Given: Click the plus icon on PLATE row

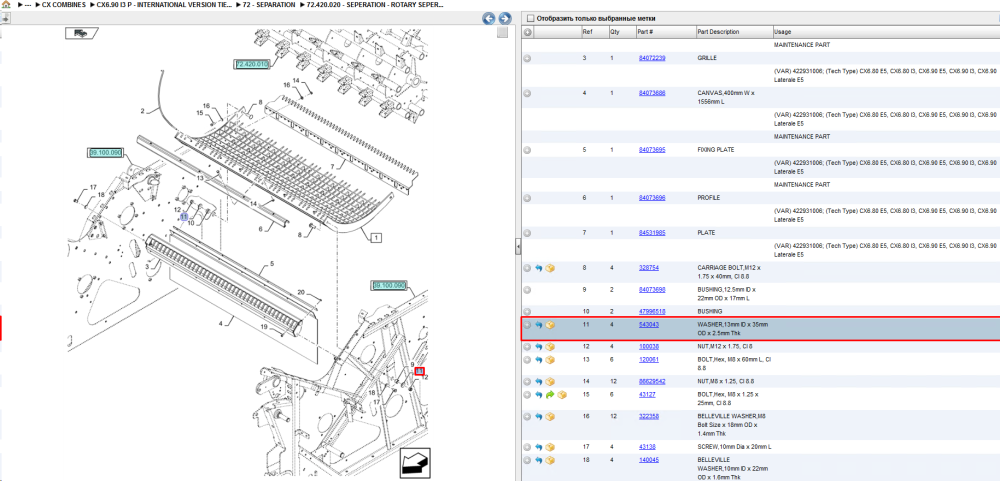Looking at the screenshot, I should (x=527, y=233).
